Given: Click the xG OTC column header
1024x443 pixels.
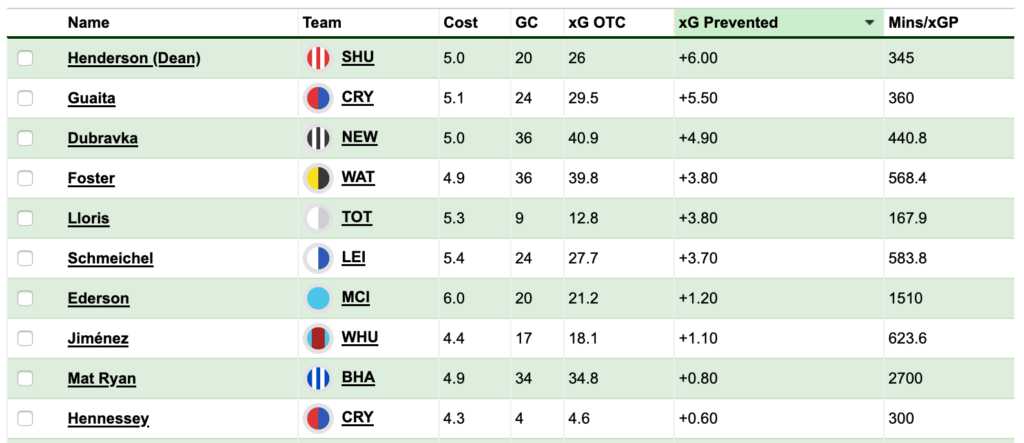Looking at the screenshot, I should (x=597, y=23).
